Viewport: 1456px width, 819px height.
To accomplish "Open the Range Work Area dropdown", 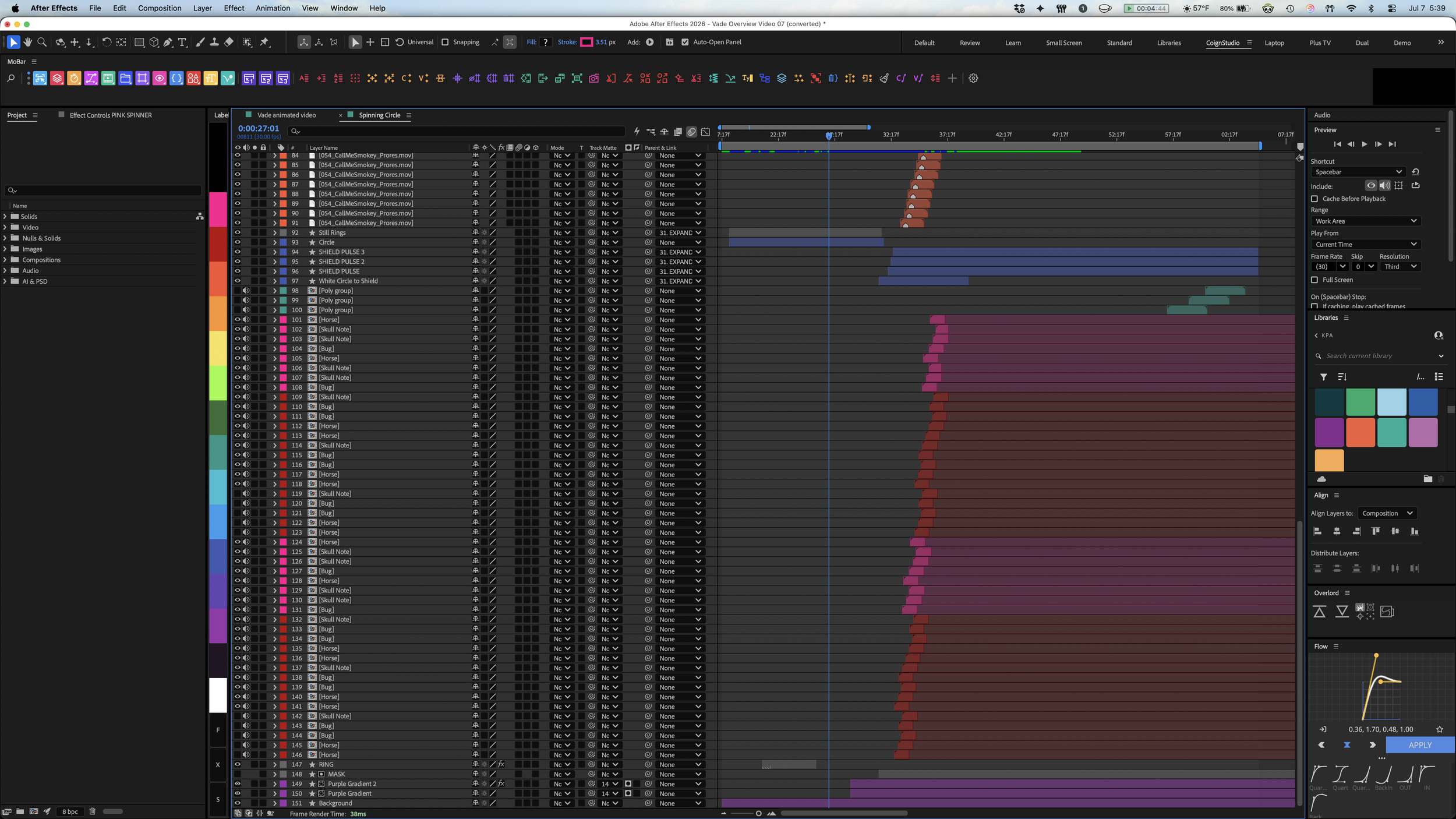I will (x=1366, y=221).
